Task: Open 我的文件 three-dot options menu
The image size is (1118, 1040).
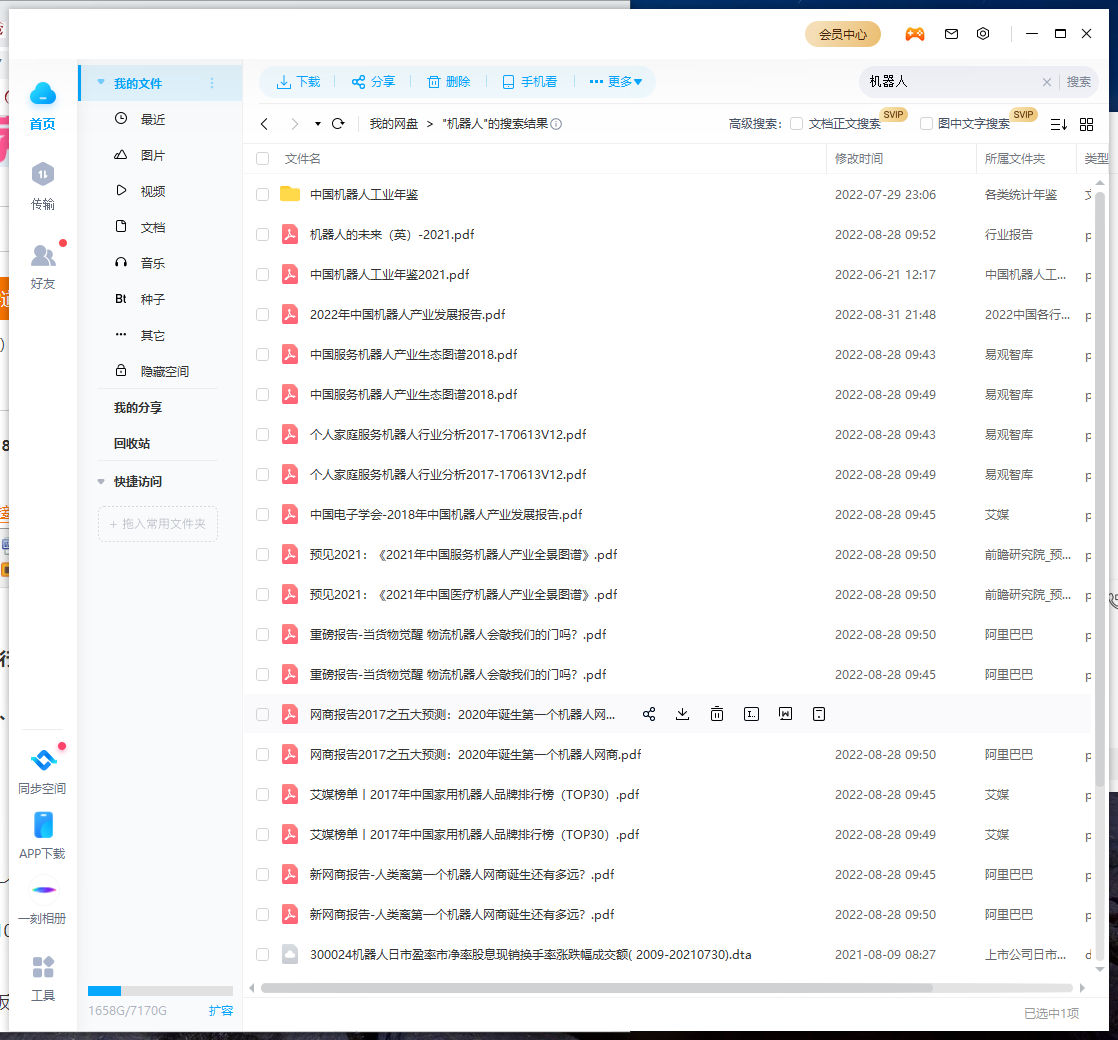Action: point(212,83)
